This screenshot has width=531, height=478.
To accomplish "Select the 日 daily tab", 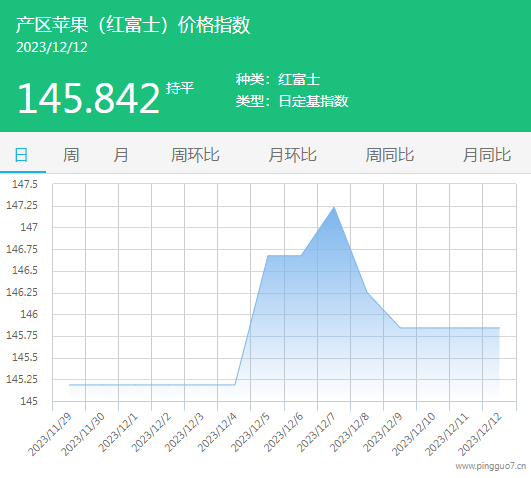I will point(21,155).
